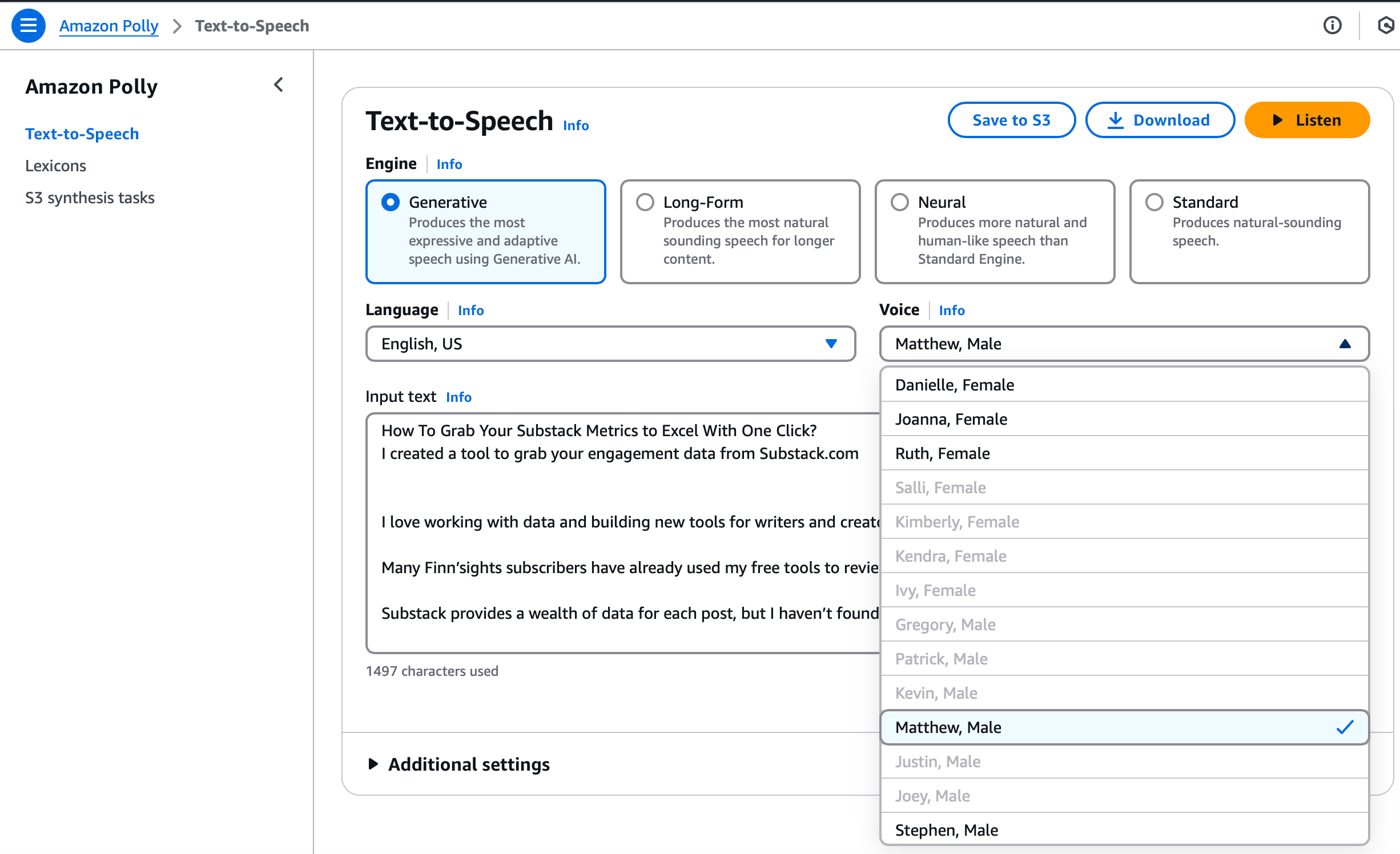Click the disabled Justin, Male option
This screenshot has width=1400, height=854.
[1124, 762]
